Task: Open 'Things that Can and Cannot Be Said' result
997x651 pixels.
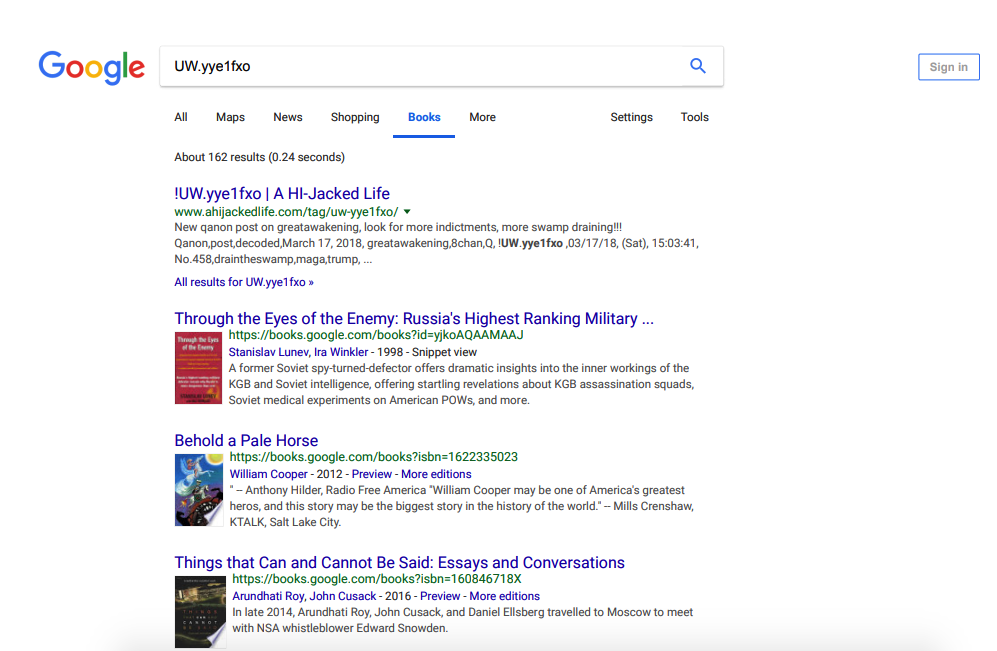Action: (x=399, y=563)
